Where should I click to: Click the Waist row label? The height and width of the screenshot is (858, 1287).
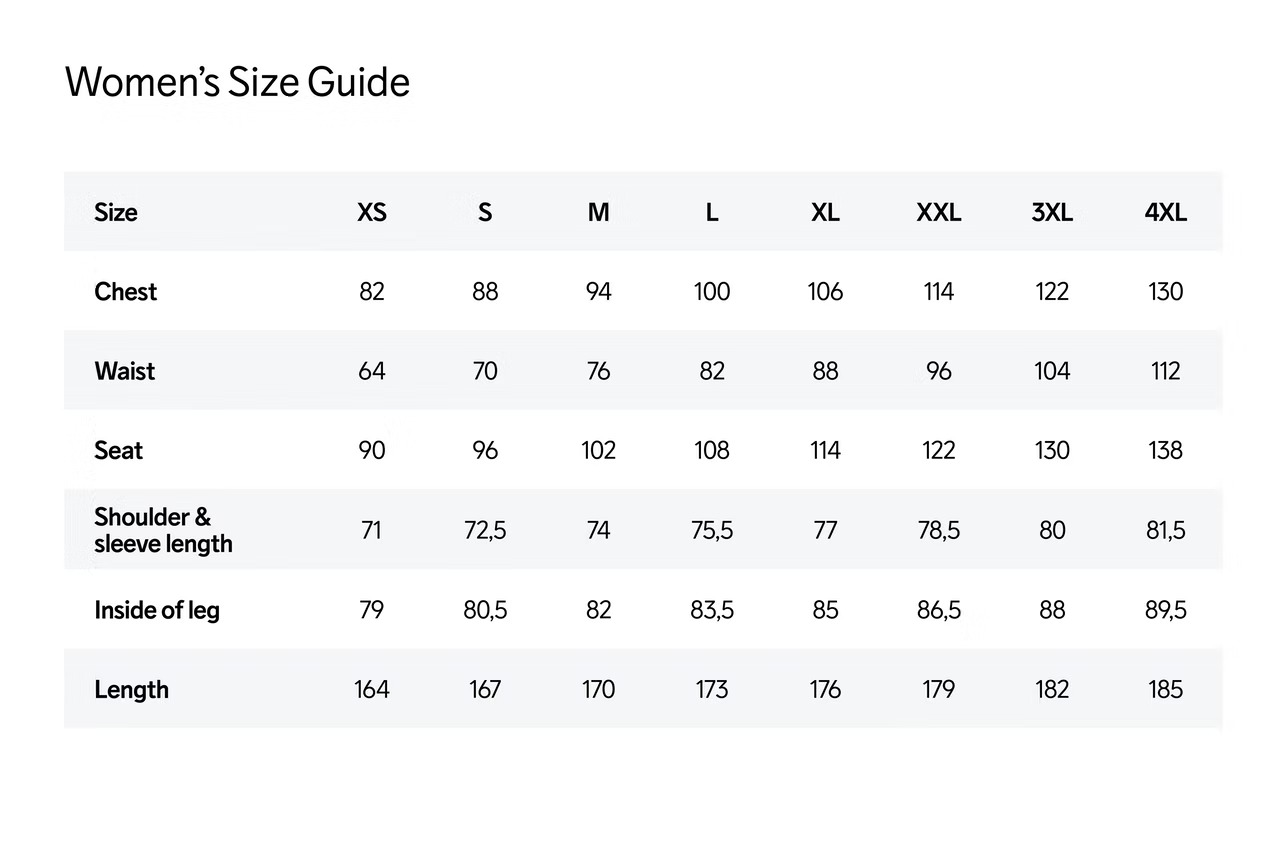(125, 371)
